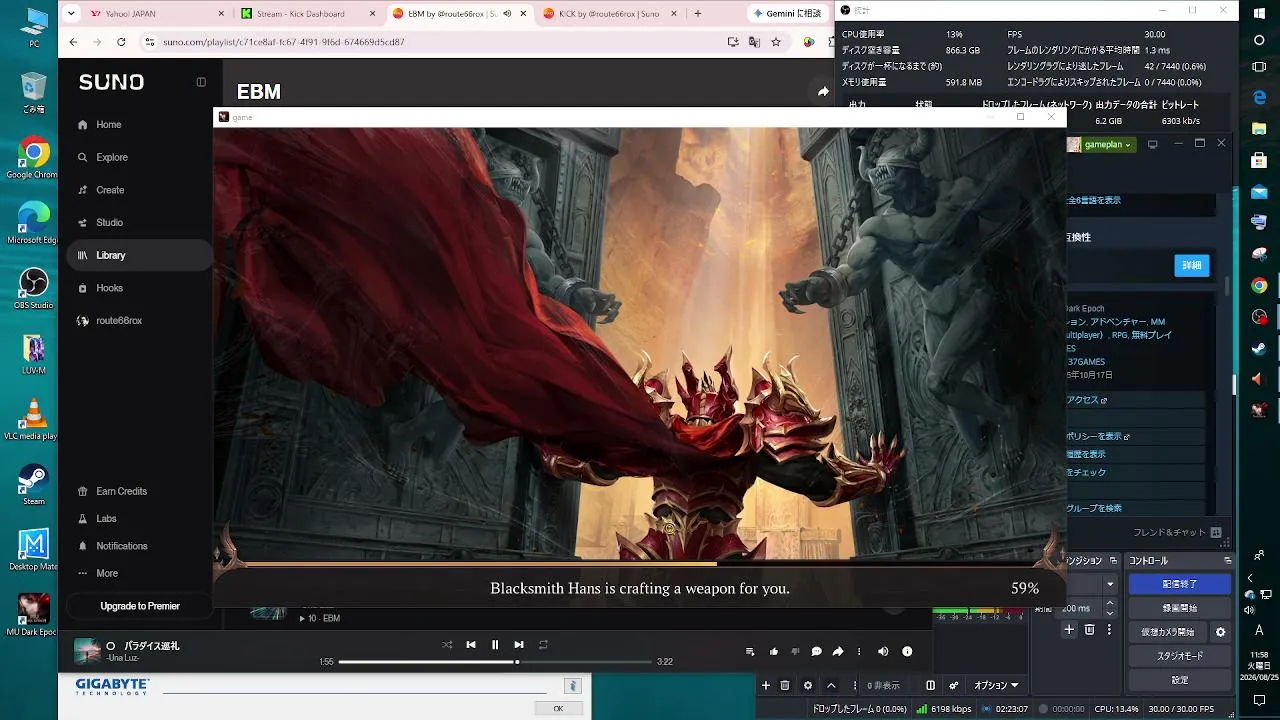Screen dimensions: 1280x720
Task: Add a new transition in OBS
Action: pyautogui.click(x=1069, y=630)
